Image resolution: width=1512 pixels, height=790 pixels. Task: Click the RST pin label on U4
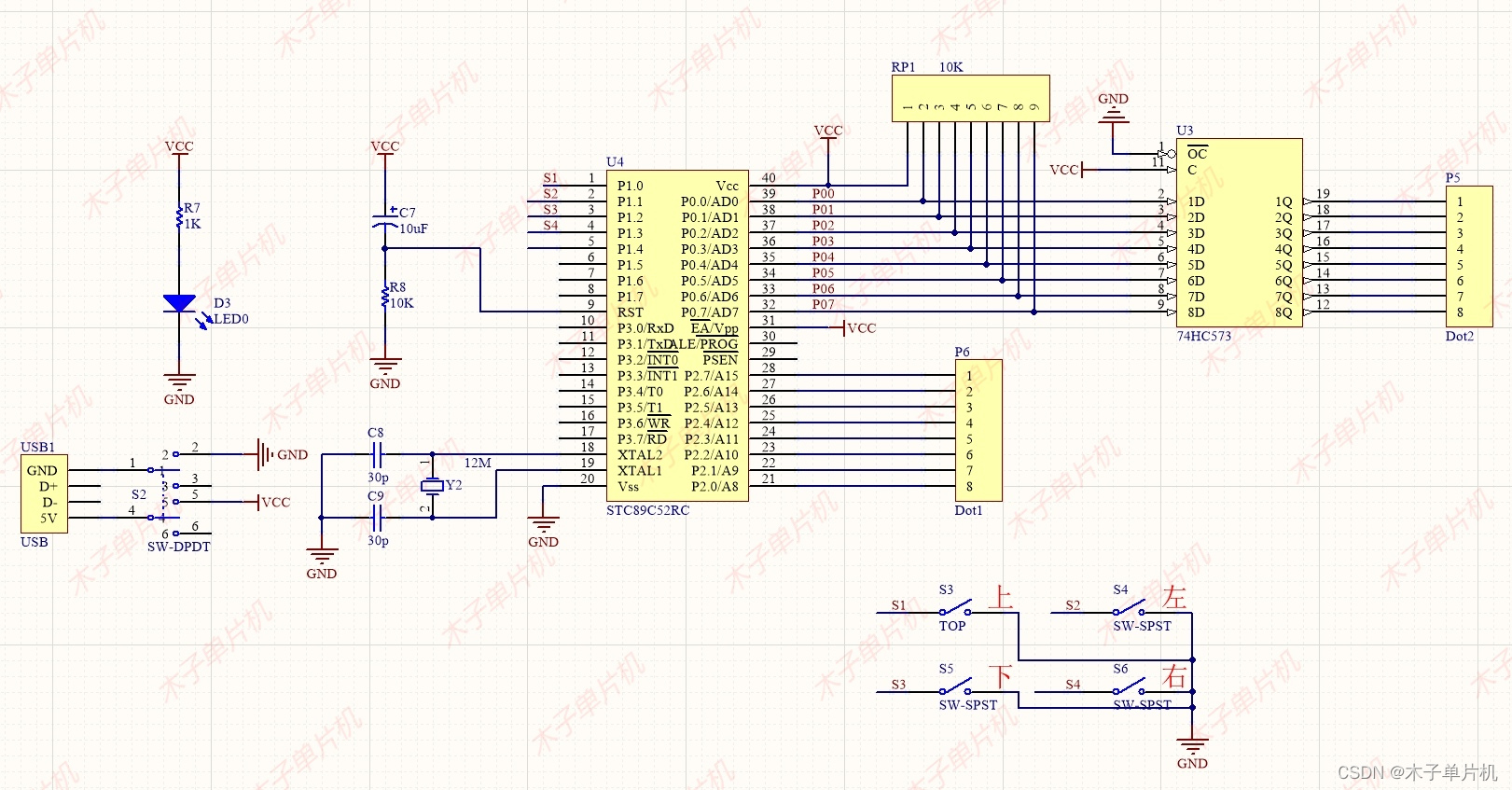pos(630,312)
